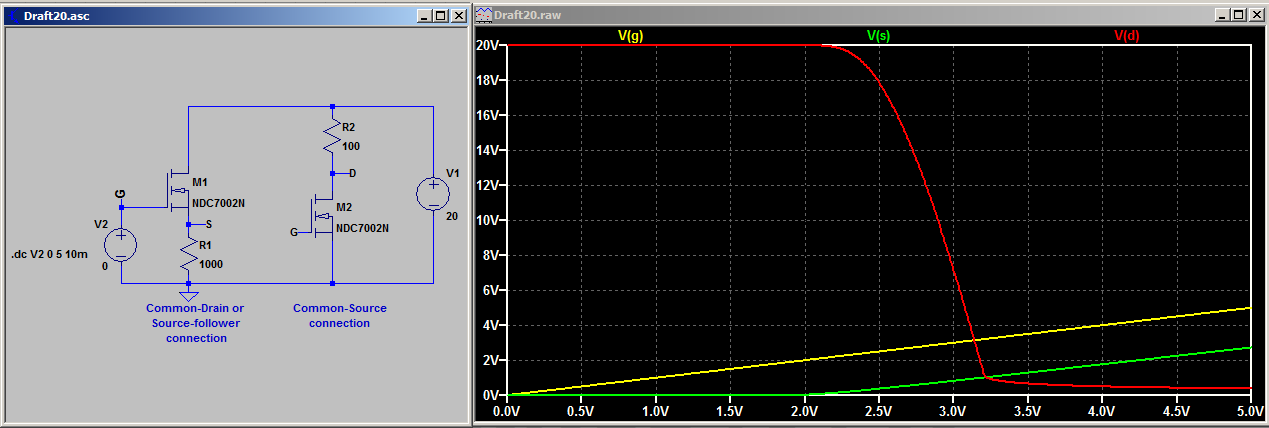The height and width of the screenshot is (428, 1269).
Task: Select the M2 MOSFET symbol in the schematic
Action: (x=322, y=214)
